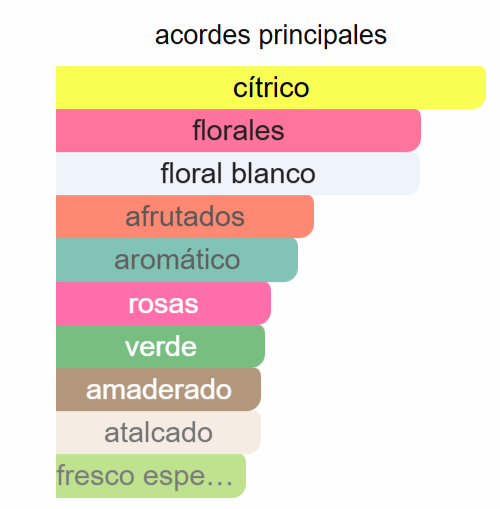Click the word cítrico label
This screenshot has height=509, width=500.
(271, 88)
